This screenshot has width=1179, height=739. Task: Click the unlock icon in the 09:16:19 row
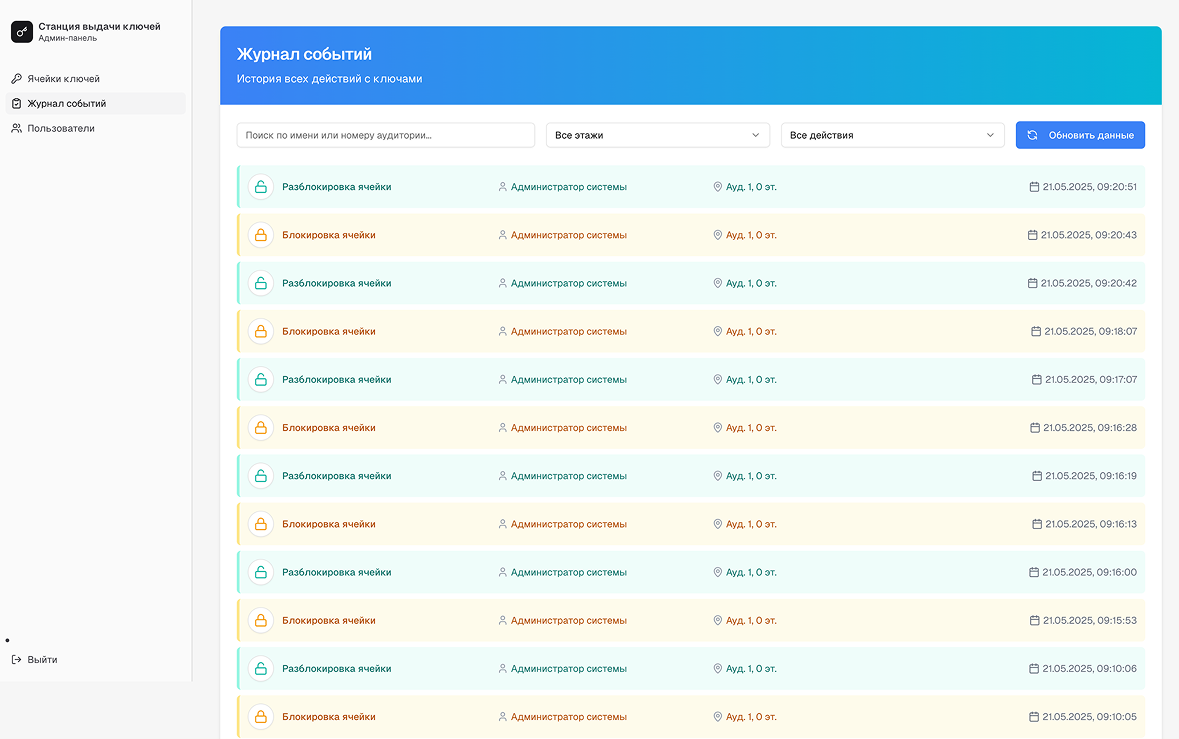pyautogui.click(x=261, y=476)
